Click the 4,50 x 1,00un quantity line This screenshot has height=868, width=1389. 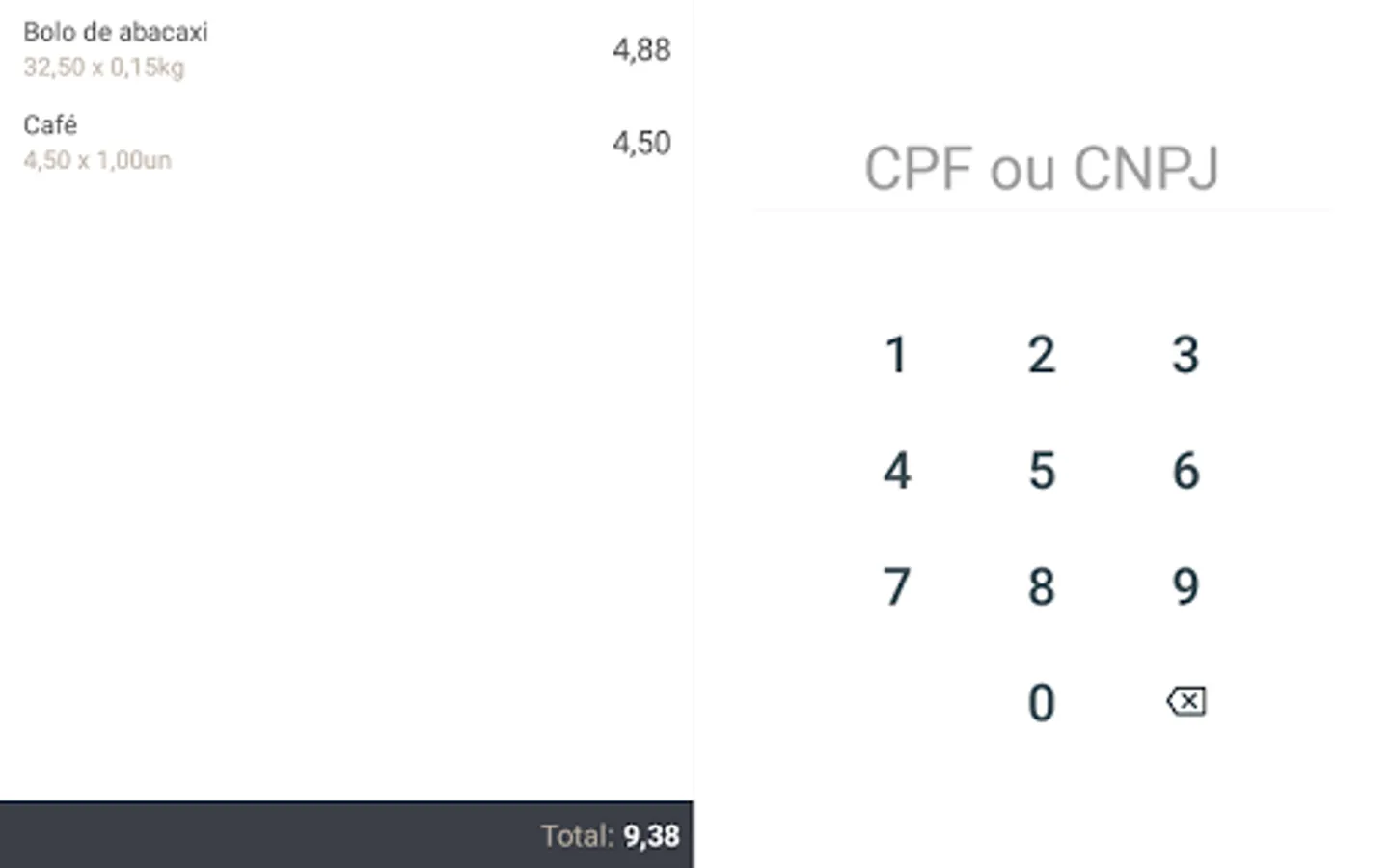97,160
